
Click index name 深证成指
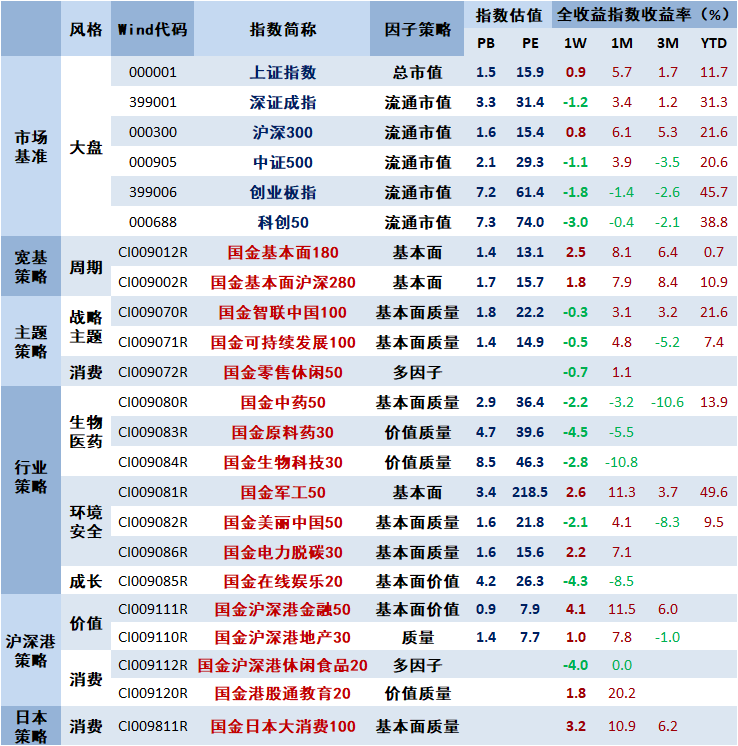point(283,102)
